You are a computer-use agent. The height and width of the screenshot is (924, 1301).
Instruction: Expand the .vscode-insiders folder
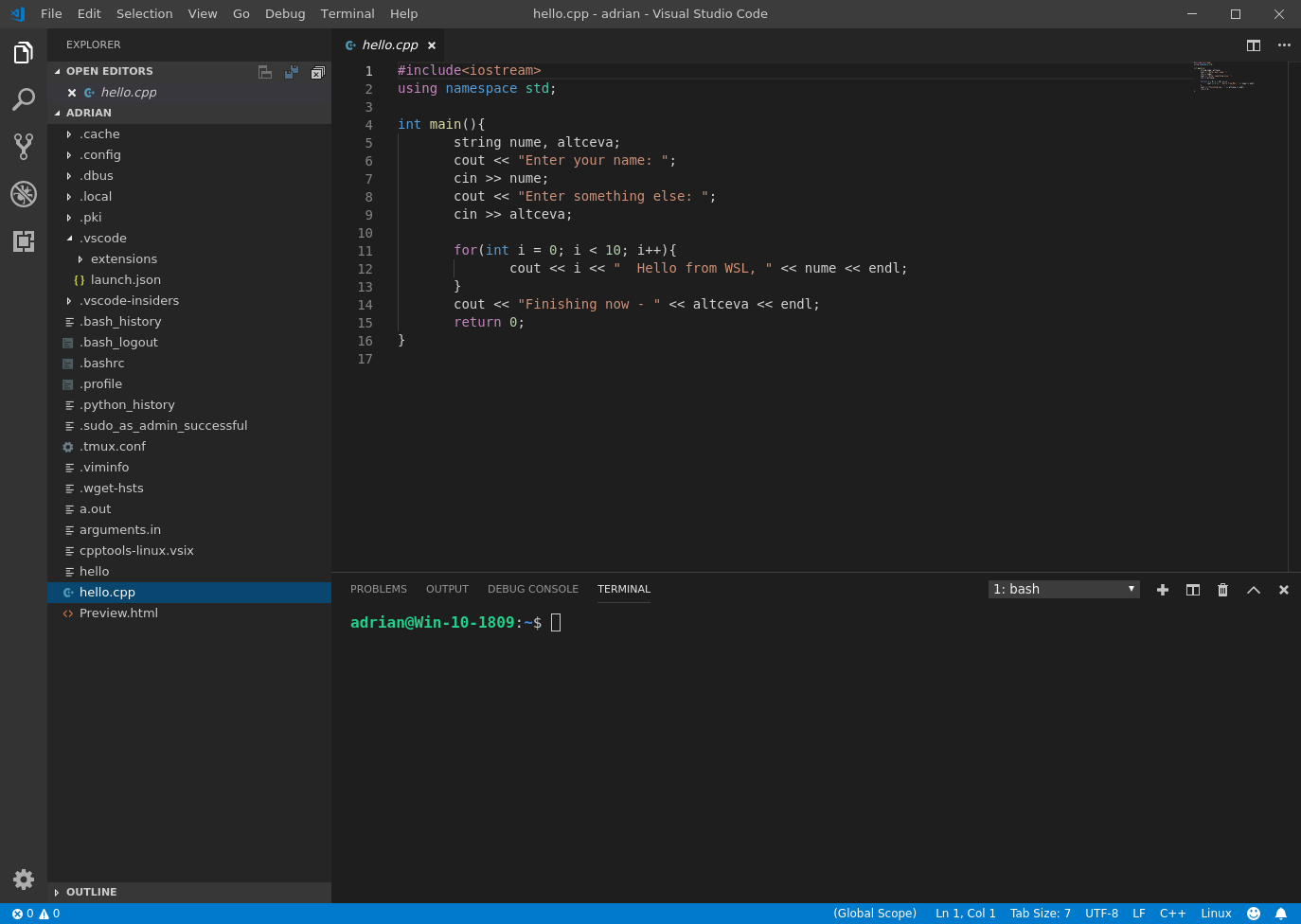tap(69, 301)
